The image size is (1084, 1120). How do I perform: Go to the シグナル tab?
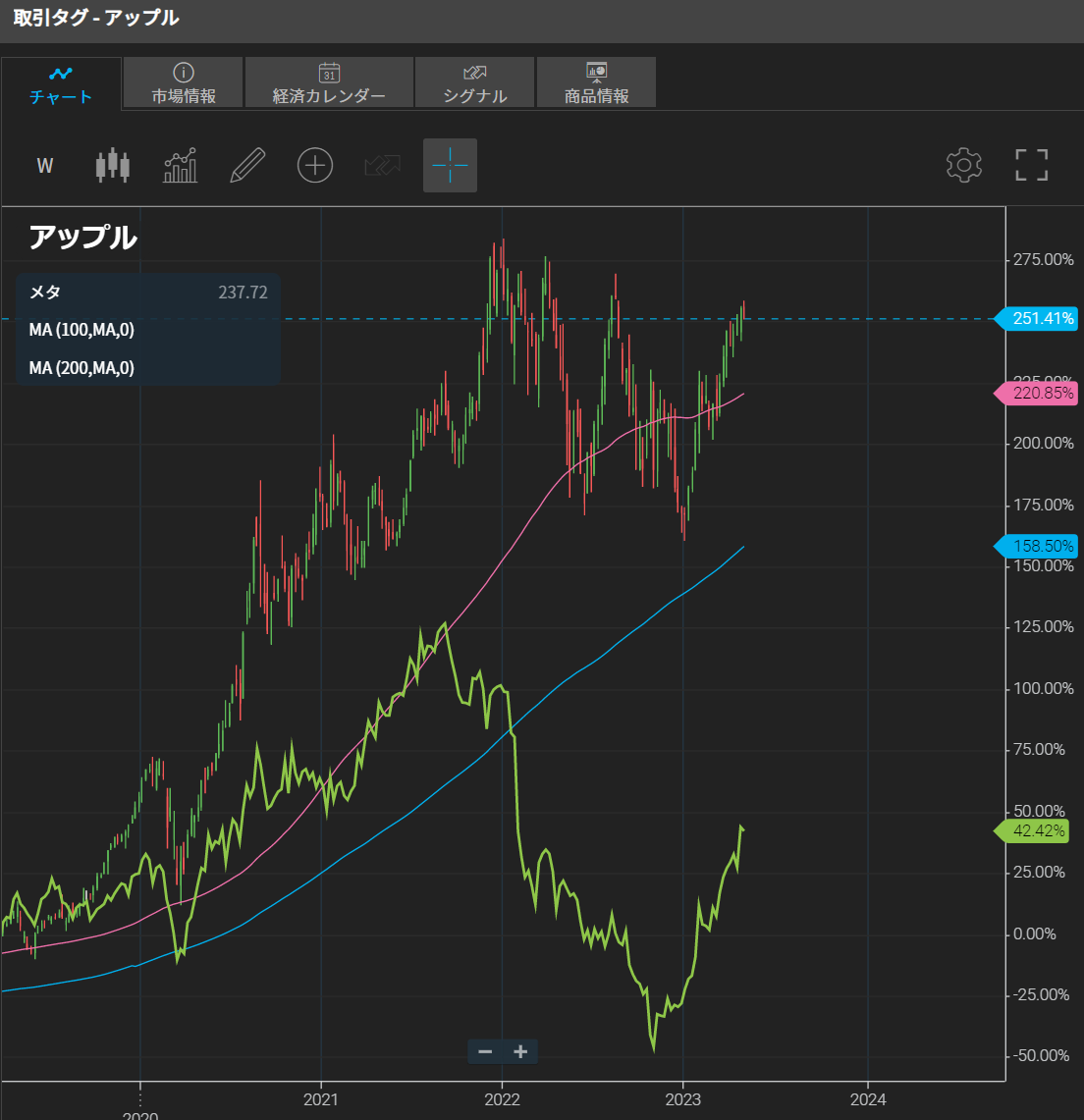tap(475, 83)
